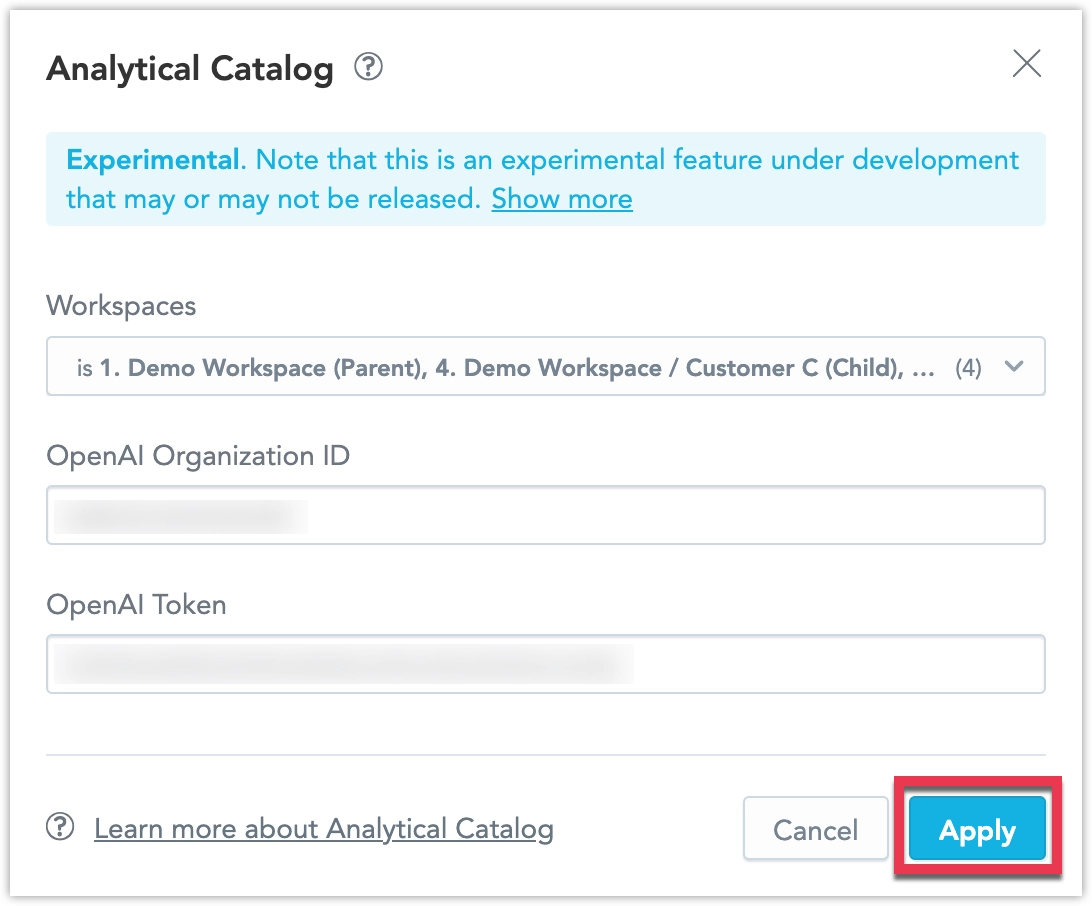Apply the Analytical Catalog settings
Viewport: 1092px width, 906px height.
(x=976, y=829)
